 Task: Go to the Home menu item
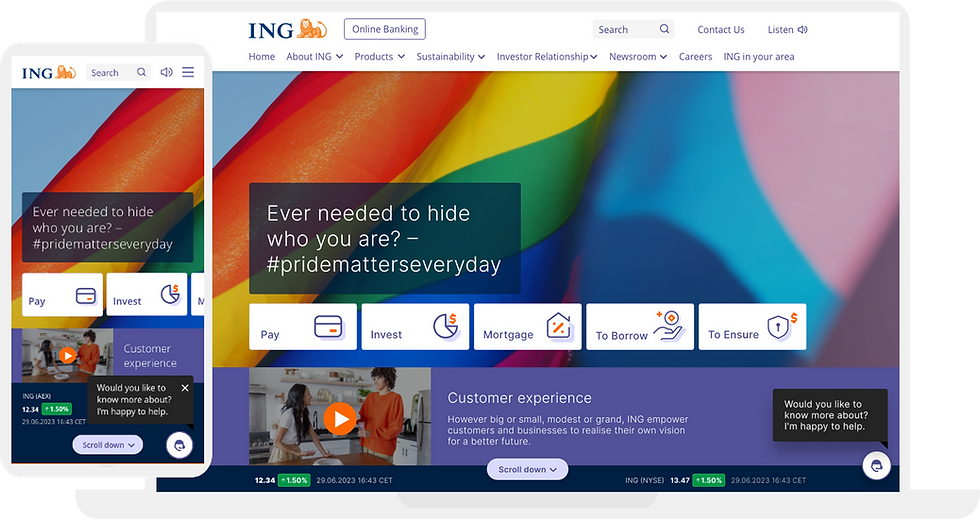click(x=261, y=56)
